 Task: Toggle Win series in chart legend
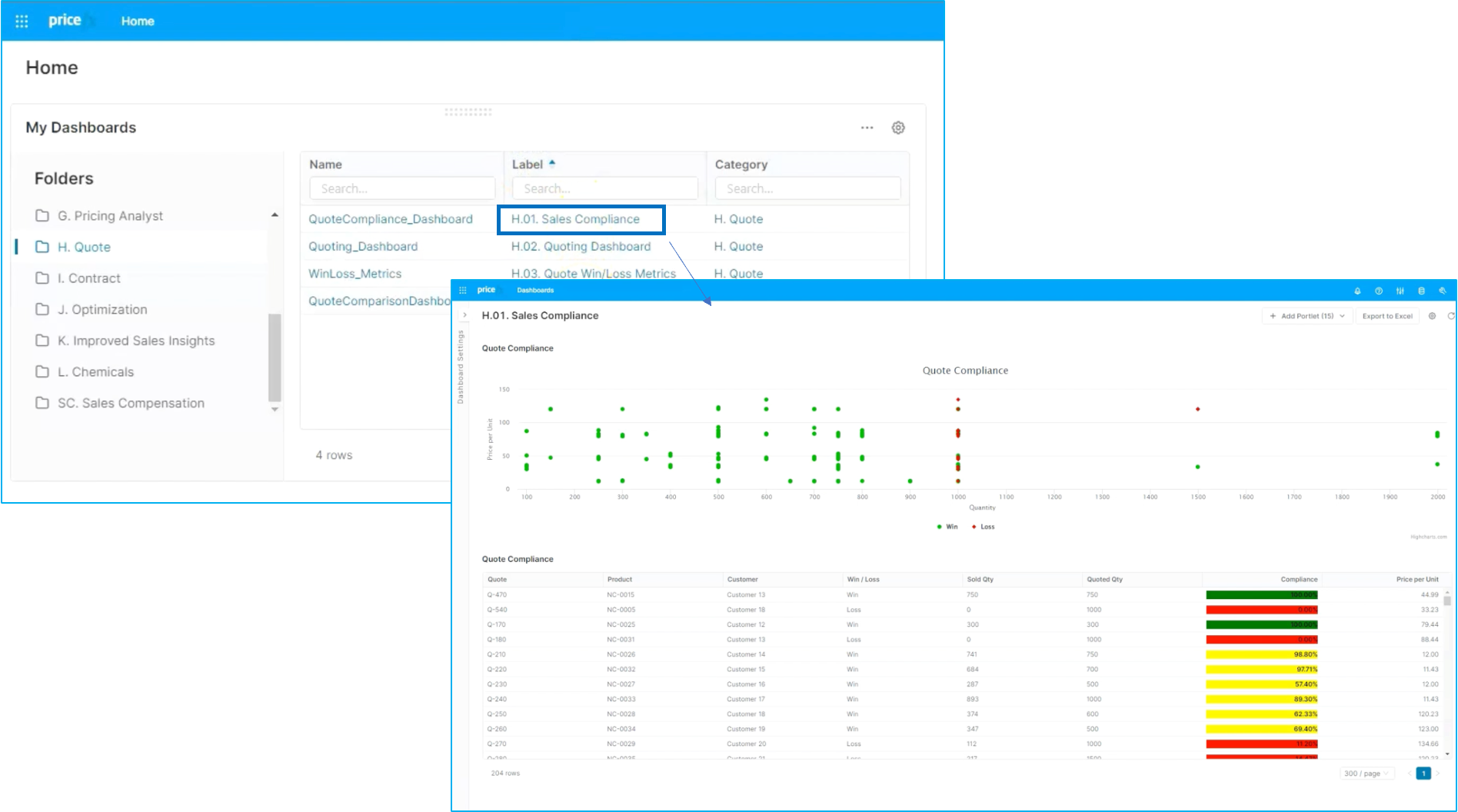[947, 527]
